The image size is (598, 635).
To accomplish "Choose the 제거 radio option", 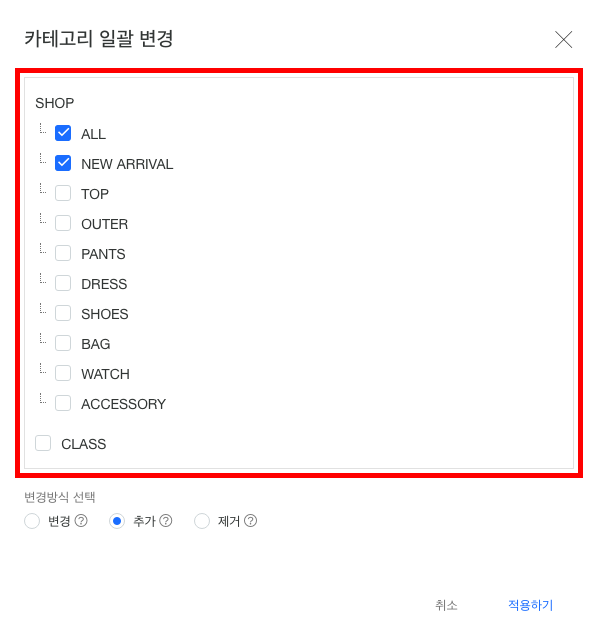I will (202, 521).
